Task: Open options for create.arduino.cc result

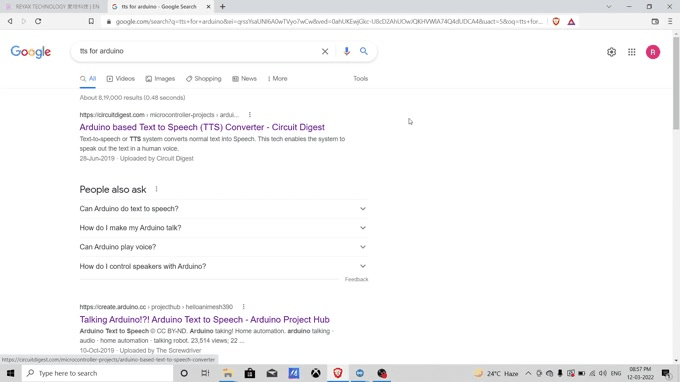Action: 243,307
